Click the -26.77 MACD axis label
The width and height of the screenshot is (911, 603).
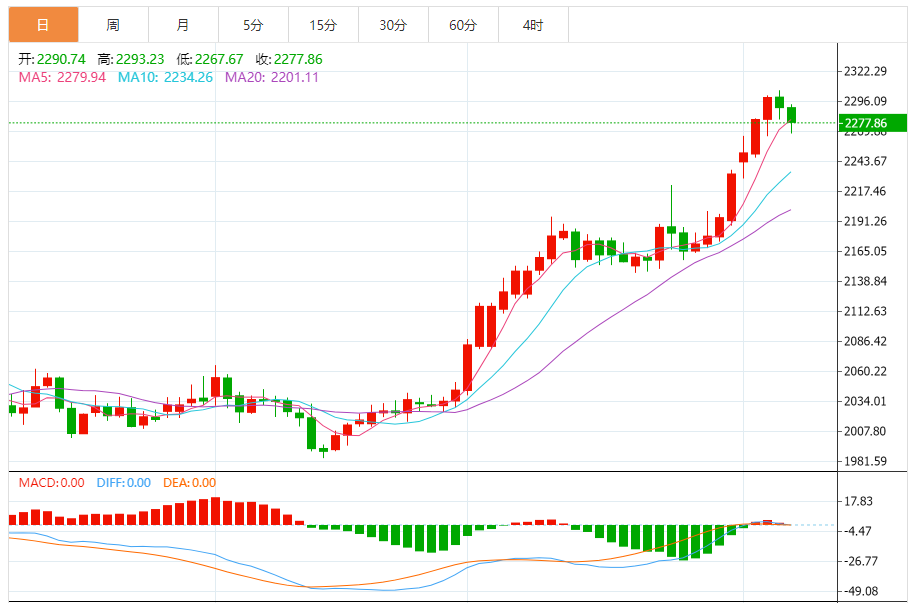click(x=861, y=561)
